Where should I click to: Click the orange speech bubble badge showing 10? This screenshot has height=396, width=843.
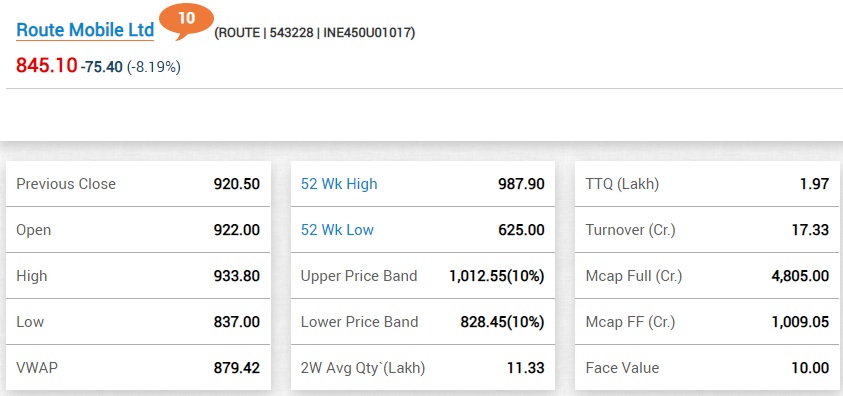point(187,21)
